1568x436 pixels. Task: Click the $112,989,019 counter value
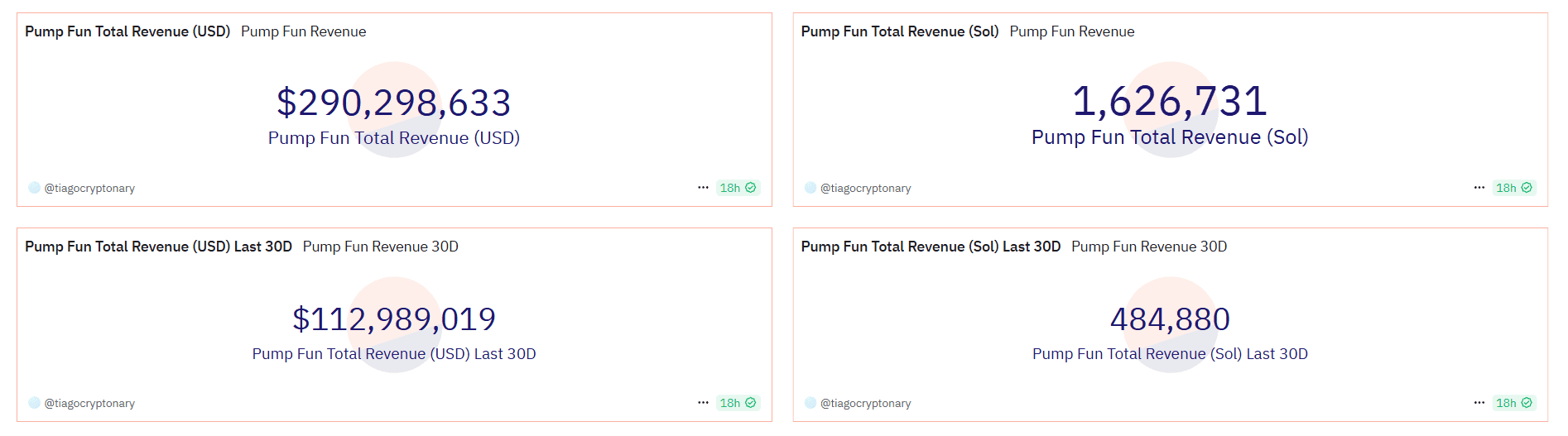394,319
